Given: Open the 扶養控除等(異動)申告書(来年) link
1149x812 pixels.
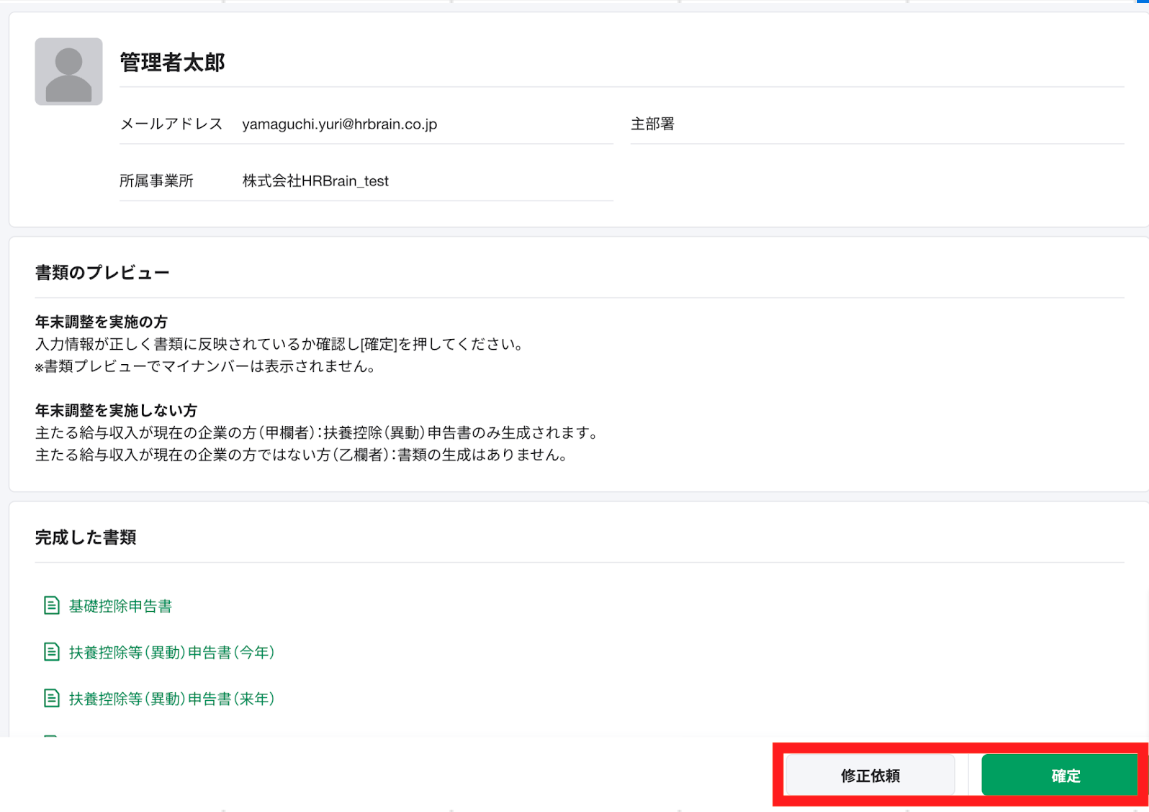Looking at the screenshot, I should pyautogui.click(x=171, y=698).
